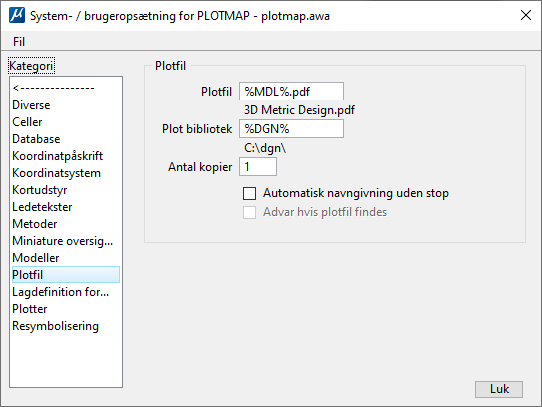
Task: Click the Plot bibliotek input field
Action: [x=291, y=129]
